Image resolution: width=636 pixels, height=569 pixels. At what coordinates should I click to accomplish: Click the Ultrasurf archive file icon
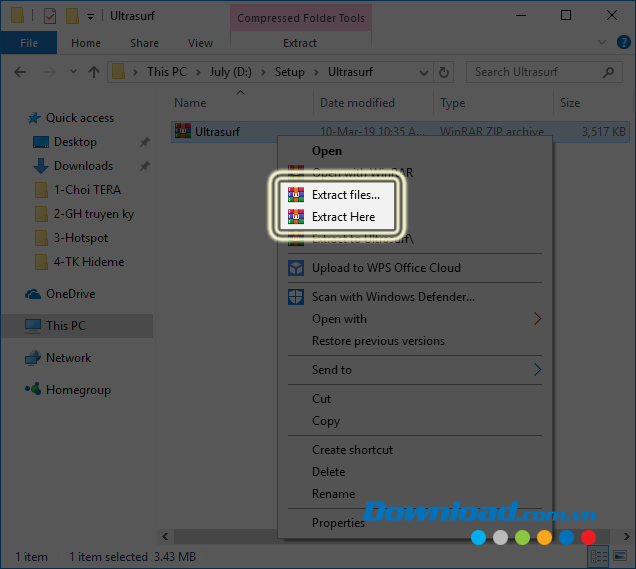[x=183, y=131]
